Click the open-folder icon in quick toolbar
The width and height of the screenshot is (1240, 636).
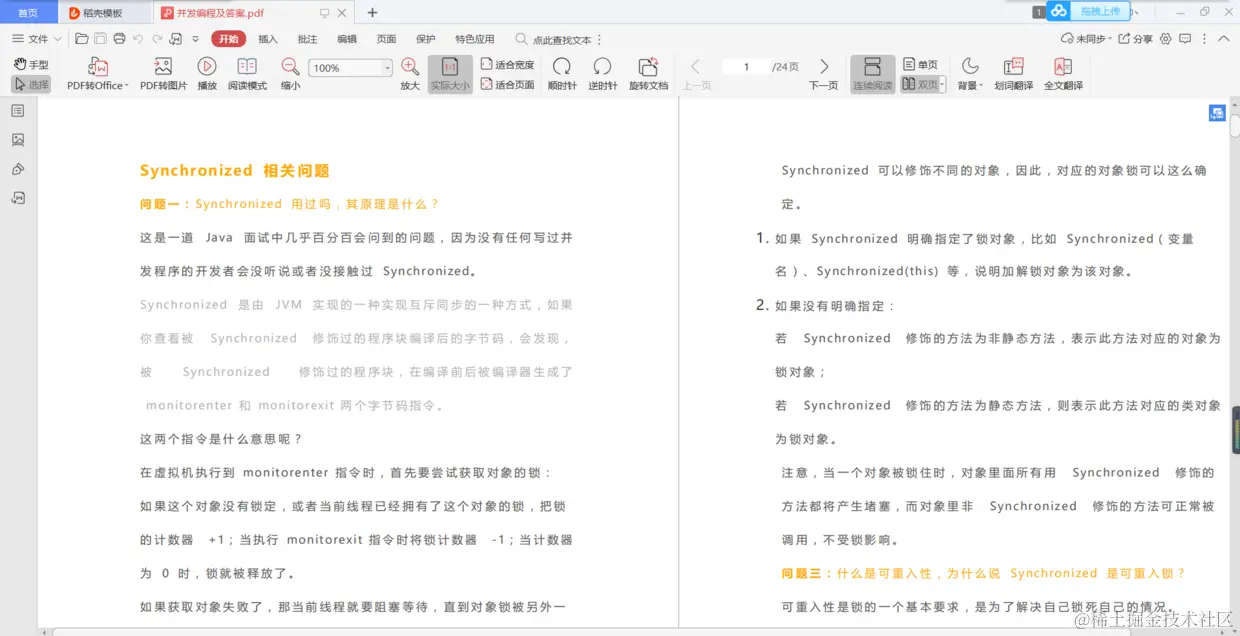[82, 39]
